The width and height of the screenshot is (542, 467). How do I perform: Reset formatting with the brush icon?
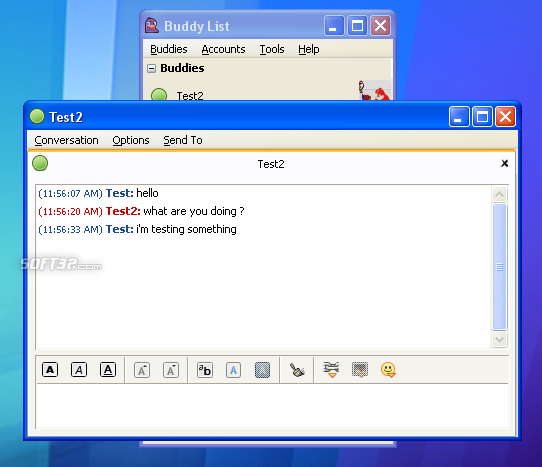point(297,370)
